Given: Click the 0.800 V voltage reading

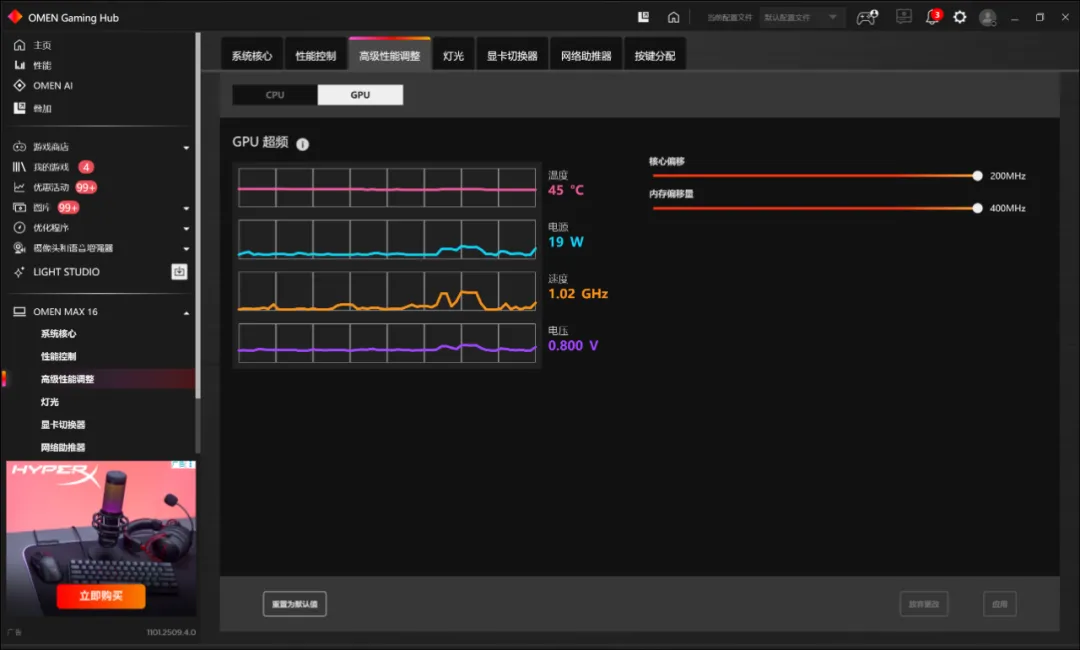Looking at the screenshot, I should 573,346.
